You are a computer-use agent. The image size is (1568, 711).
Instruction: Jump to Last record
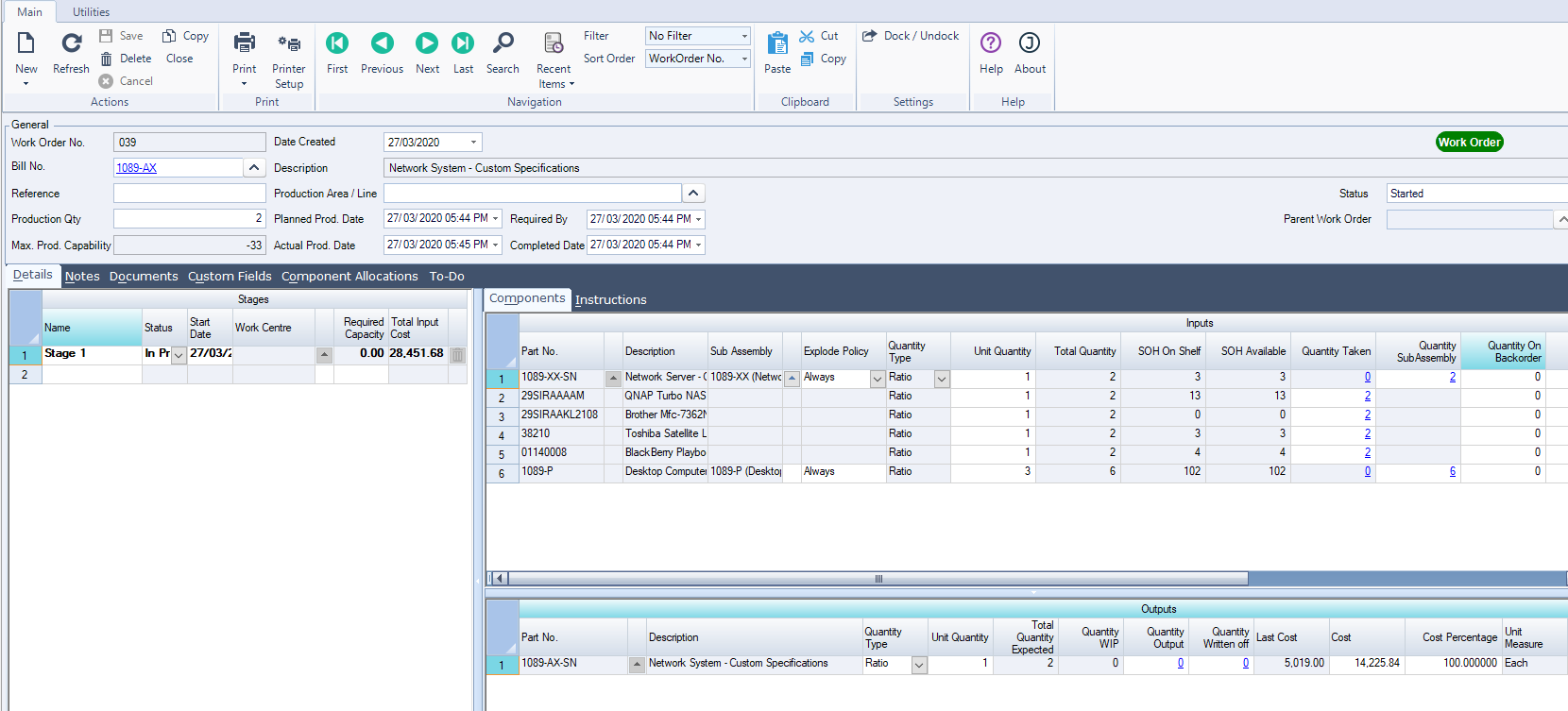[x=463, y=43]
